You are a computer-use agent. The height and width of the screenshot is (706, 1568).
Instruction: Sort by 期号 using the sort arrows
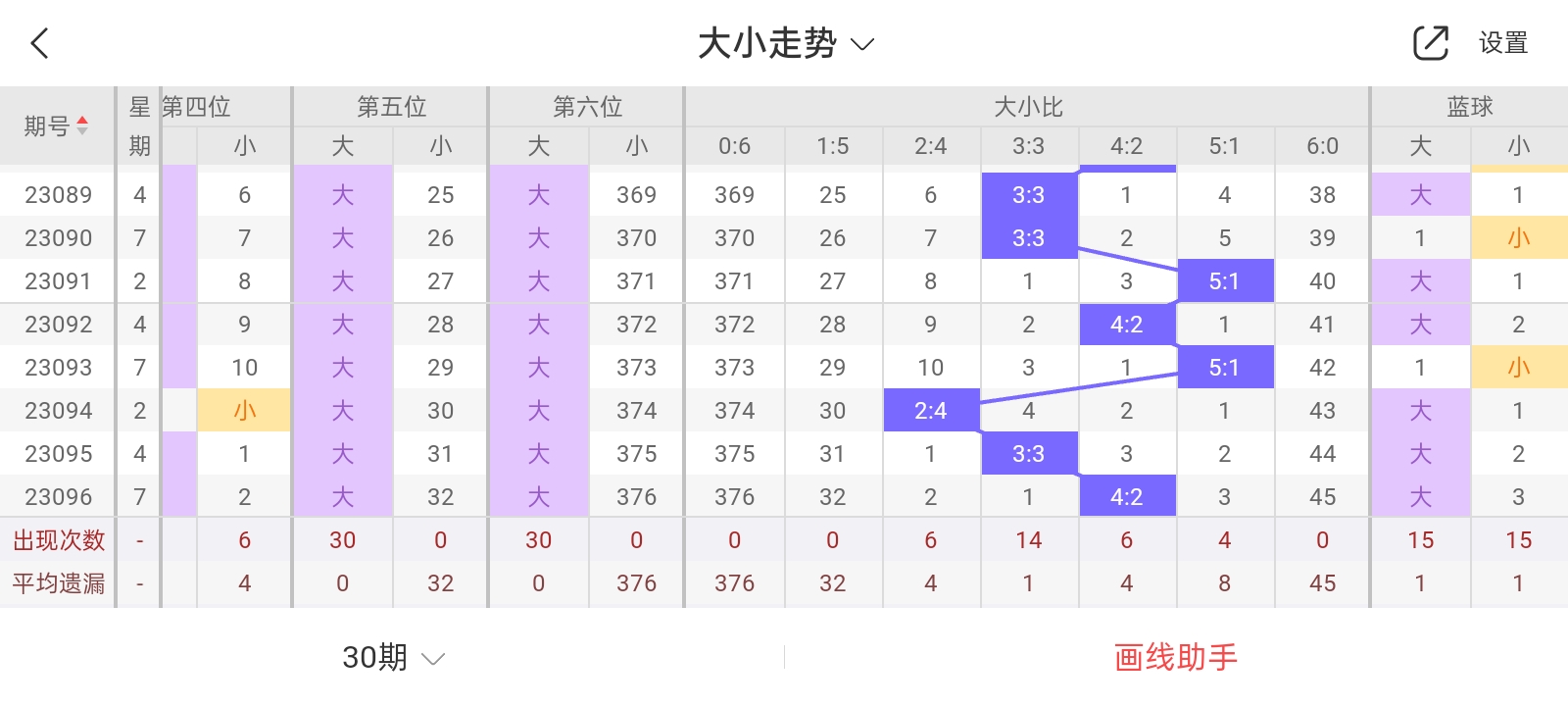coord(82,126)
